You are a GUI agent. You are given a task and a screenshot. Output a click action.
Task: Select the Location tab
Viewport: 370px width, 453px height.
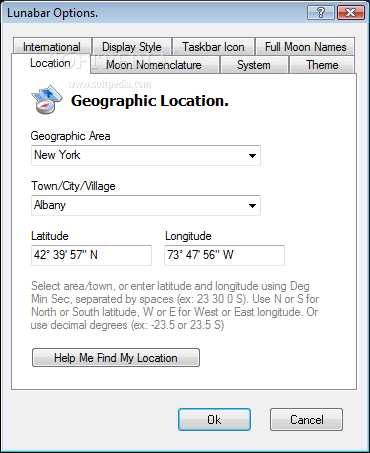coord(50,63)
